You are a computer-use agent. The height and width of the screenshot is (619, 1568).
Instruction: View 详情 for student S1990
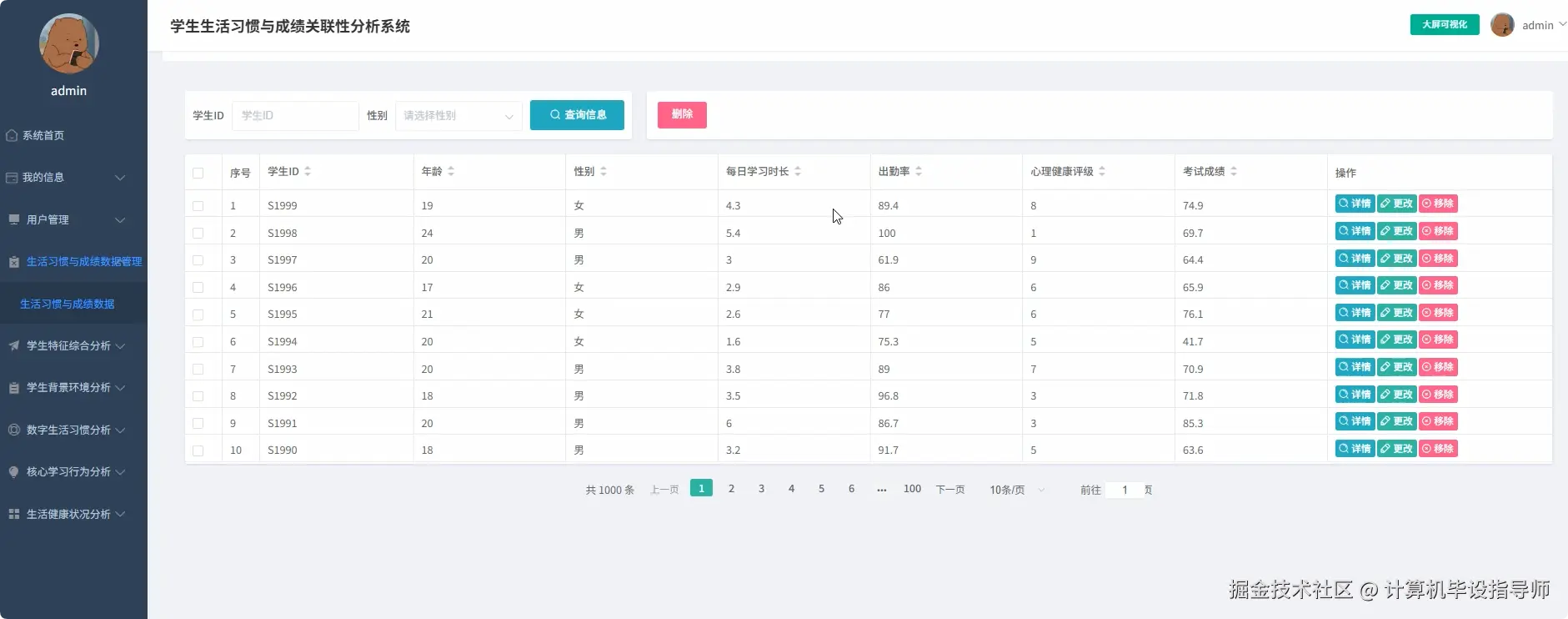[1355, 449]
